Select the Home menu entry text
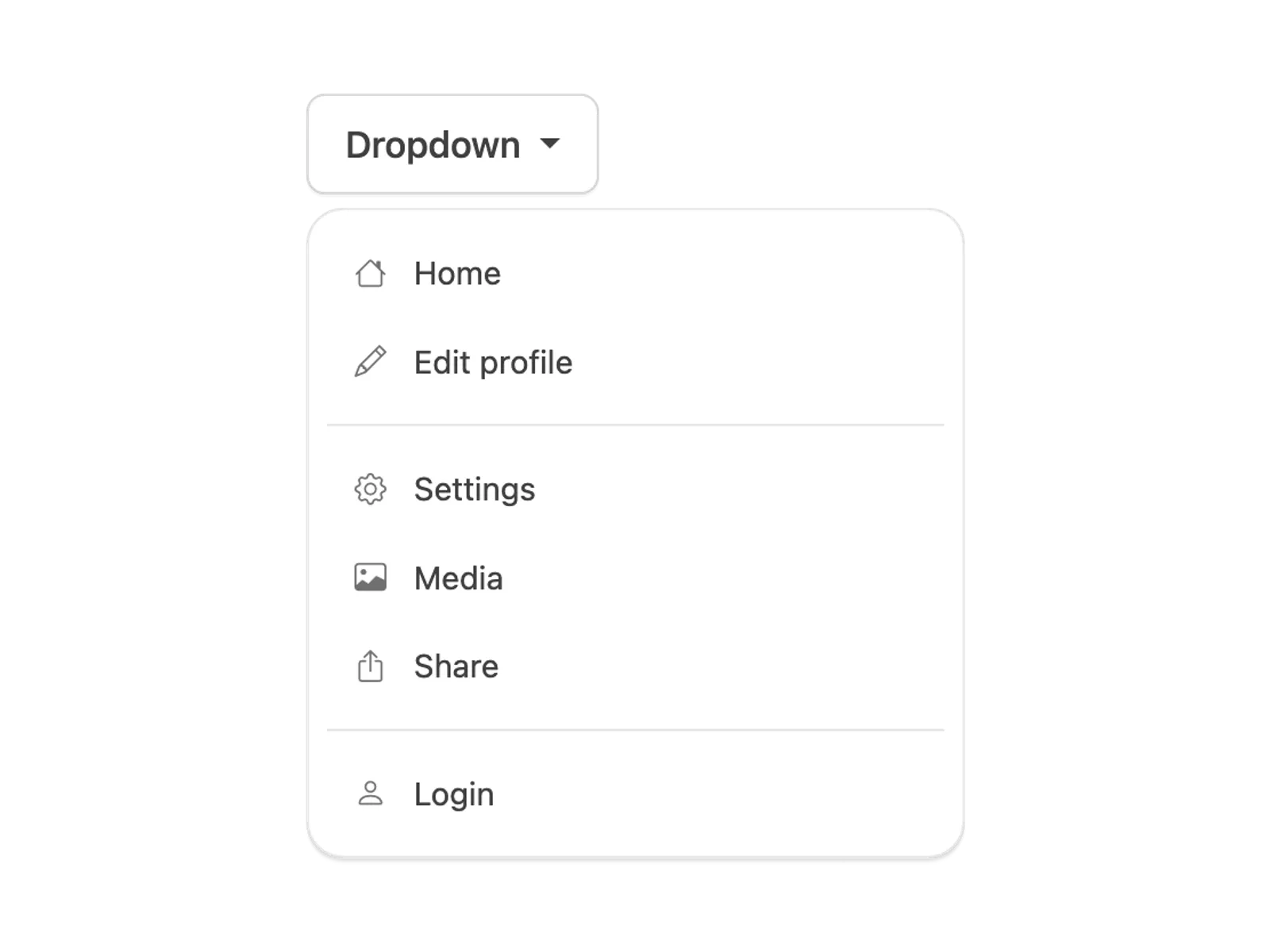The height and width of the screenshot is (952, 1270). pos(457,274)
